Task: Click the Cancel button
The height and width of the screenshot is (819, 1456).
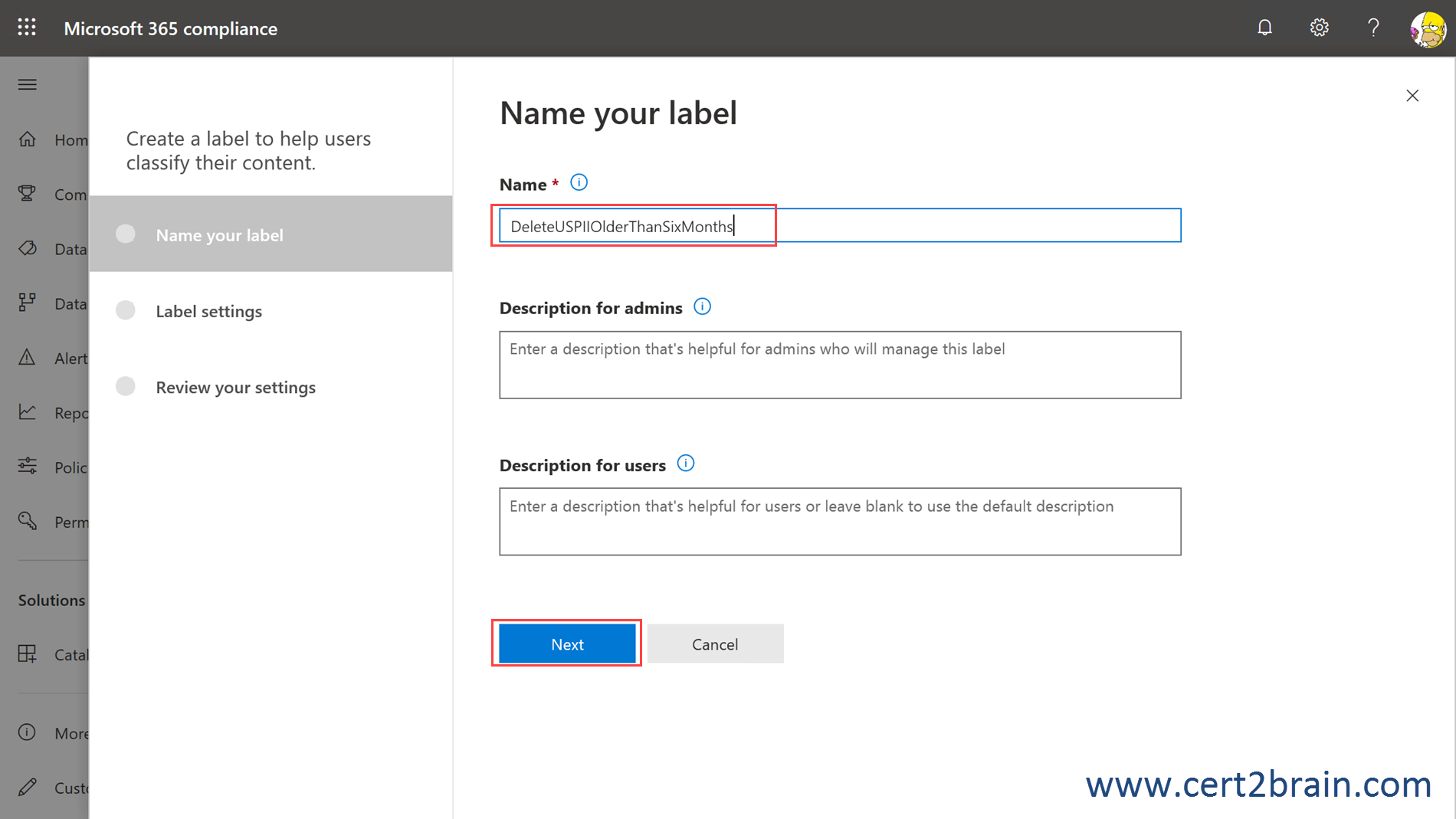Action: pos(715,644)
